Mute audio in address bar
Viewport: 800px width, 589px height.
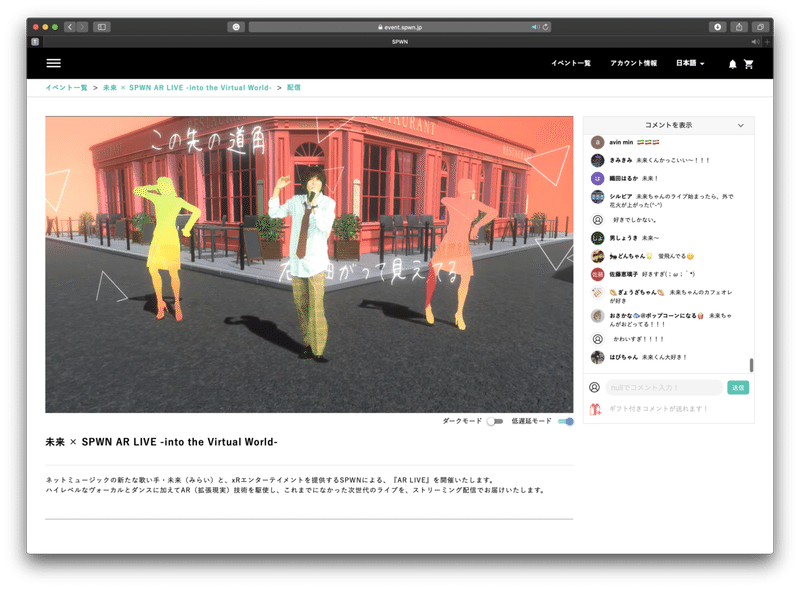[535, 27]
